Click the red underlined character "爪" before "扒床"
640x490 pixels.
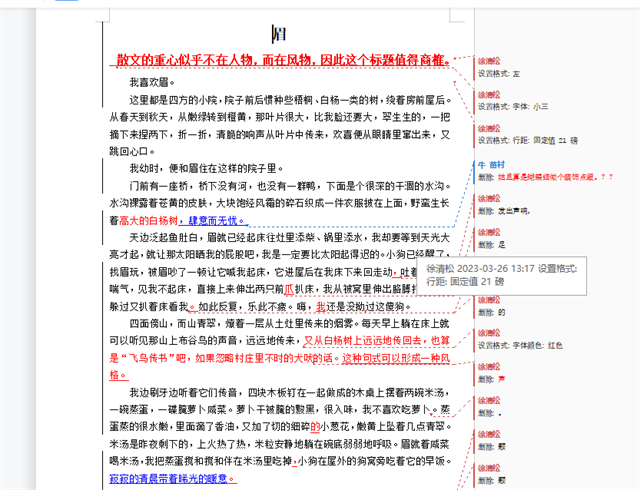coord(289,290)
